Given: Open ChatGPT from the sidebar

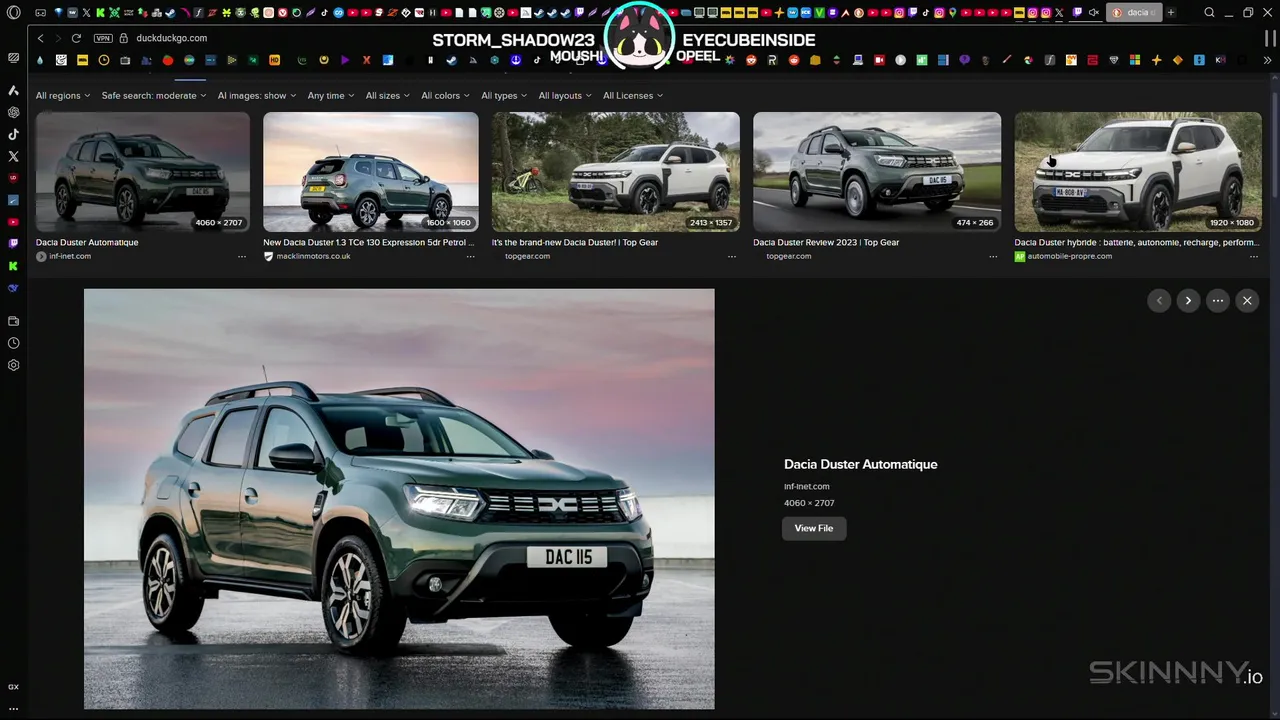Looking at the screenshot, I should click(x=13, y=112).
